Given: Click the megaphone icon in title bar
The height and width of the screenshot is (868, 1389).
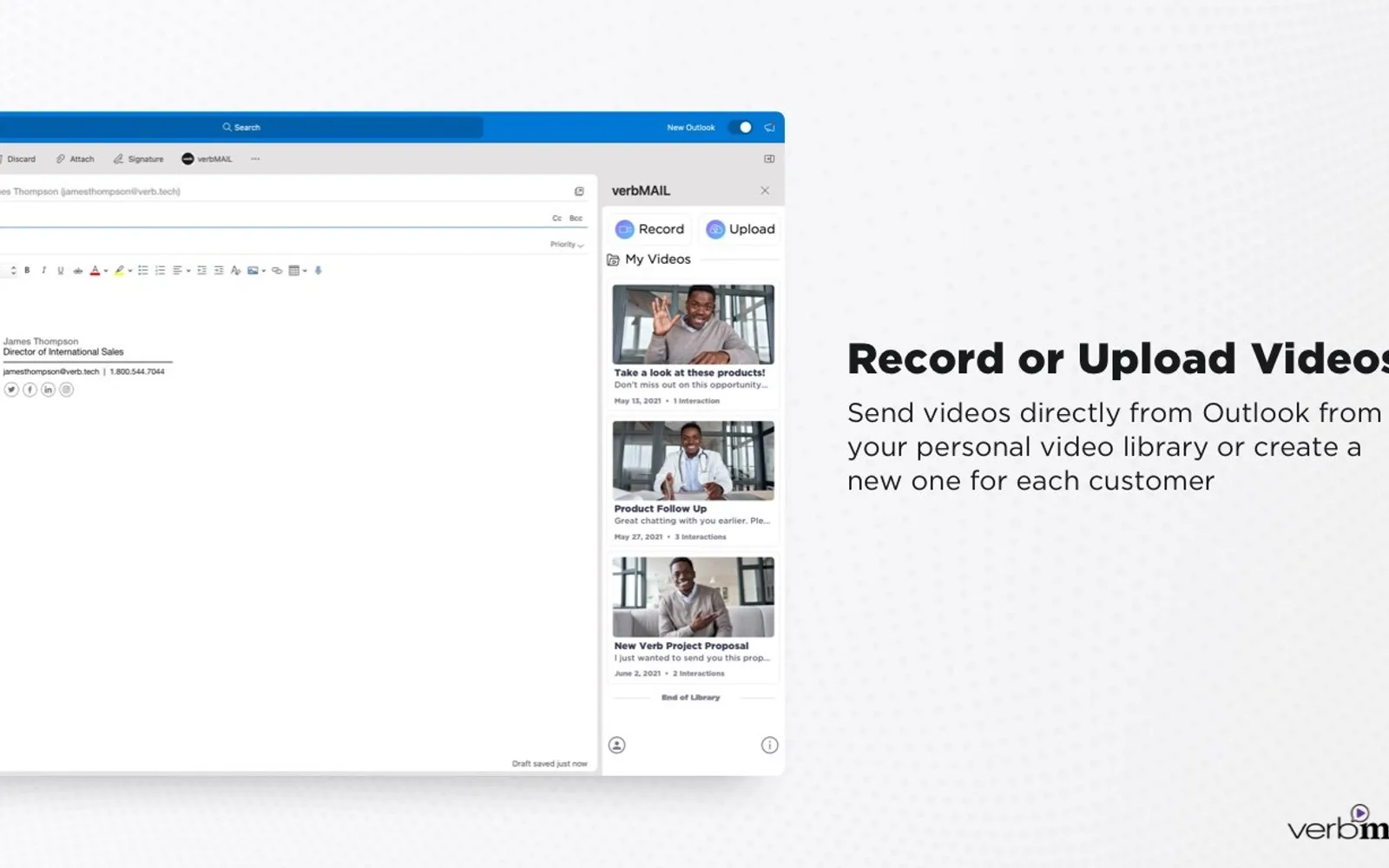Looking at the screenshot, I should [769, 128].
